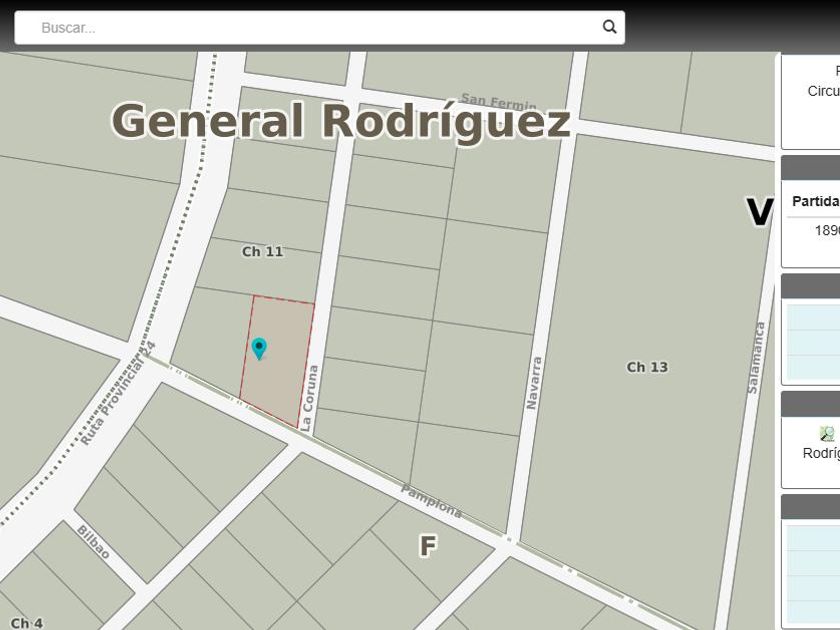This screenshot has width=840, height=630.
Task: Click the 'La Coruna' street label
Action: (x=310, y=399)
